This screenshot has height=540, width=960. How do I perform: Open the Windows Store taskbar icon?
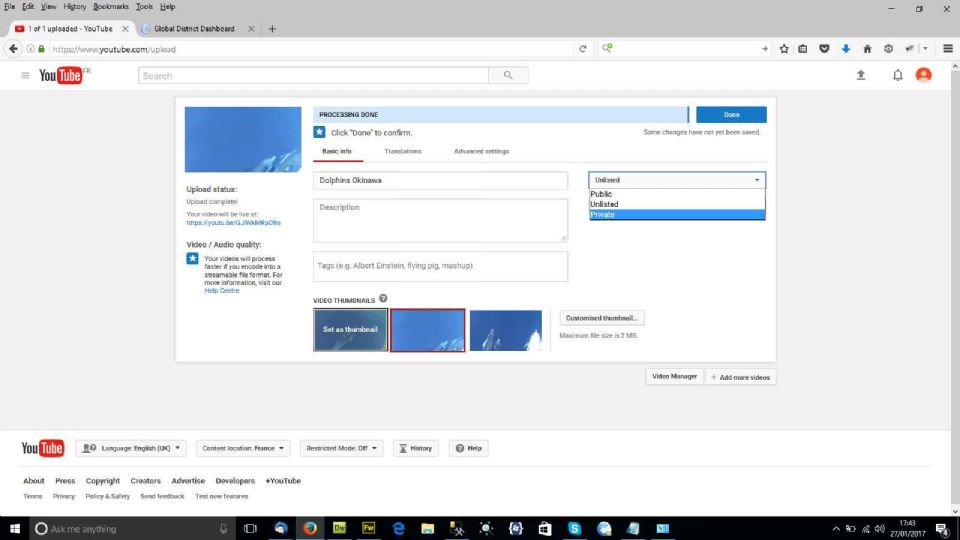click(x=545, y=528)
